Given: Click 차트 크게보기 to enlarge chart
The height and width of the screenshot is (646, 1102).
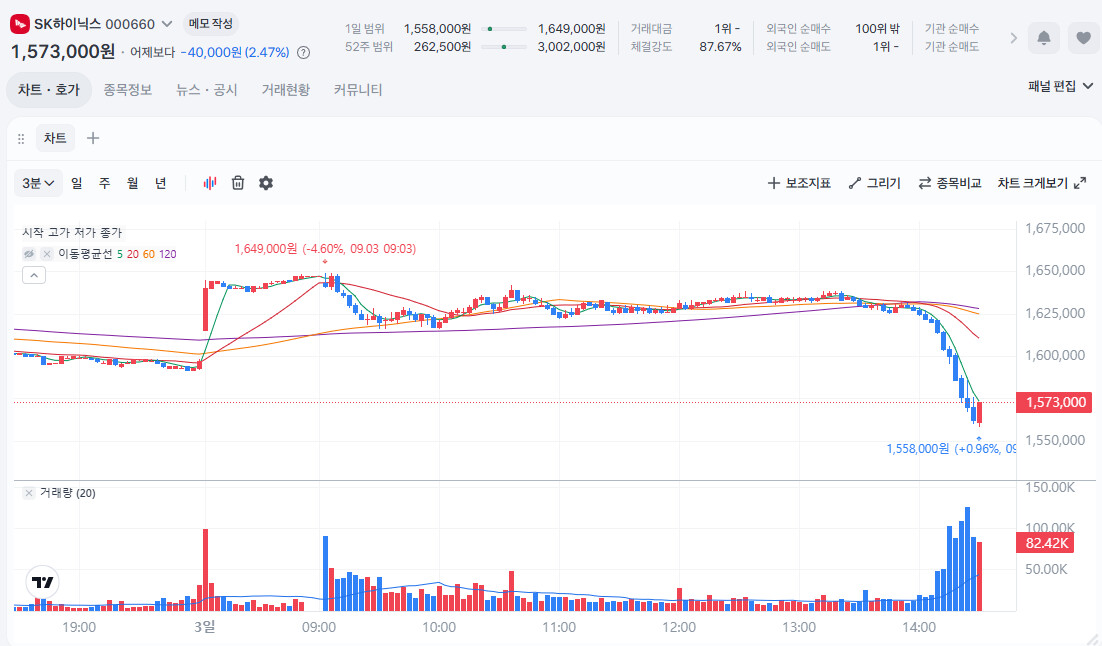Looking at the screenshot, I should [1042, 183].
